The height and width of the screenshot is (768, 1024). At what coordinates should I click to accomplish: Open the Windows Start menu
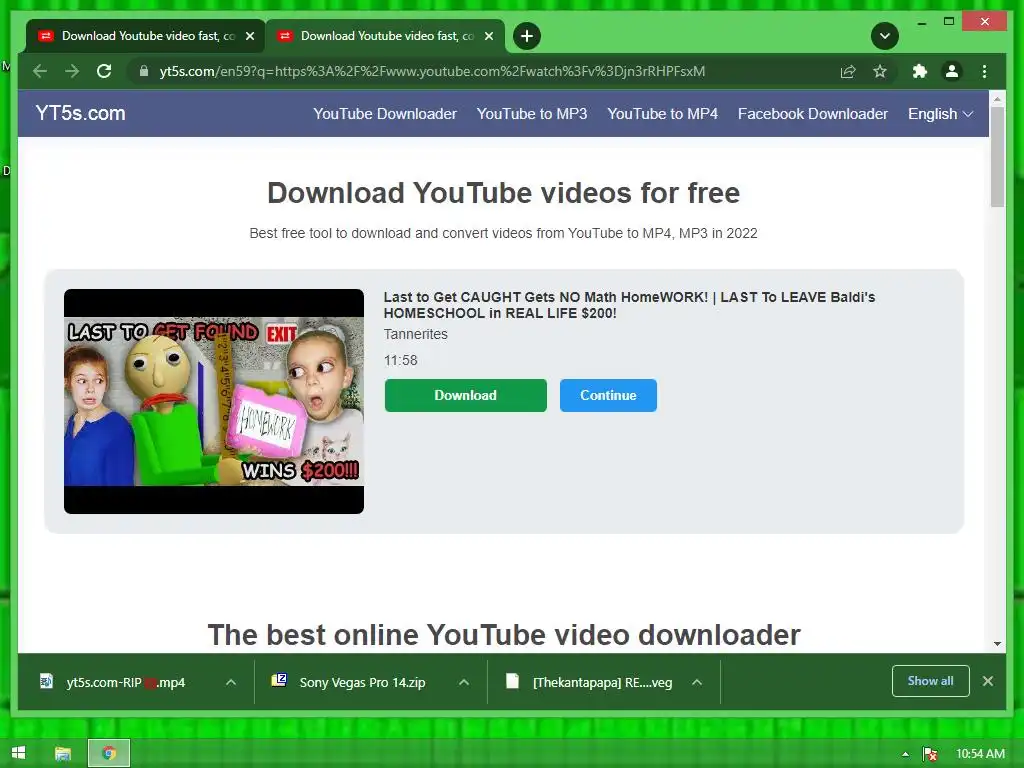coord(18,753)
